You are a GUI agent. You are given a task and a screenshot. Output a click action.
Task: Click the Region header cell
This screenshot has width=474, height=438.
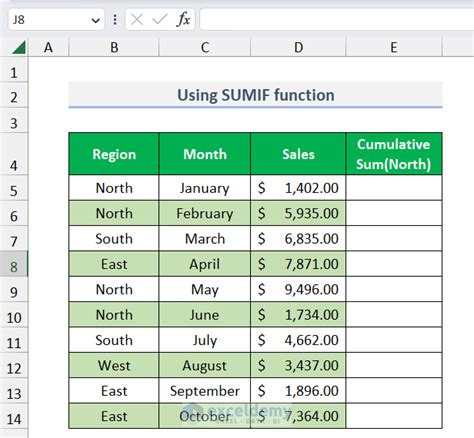pos(114,154)
